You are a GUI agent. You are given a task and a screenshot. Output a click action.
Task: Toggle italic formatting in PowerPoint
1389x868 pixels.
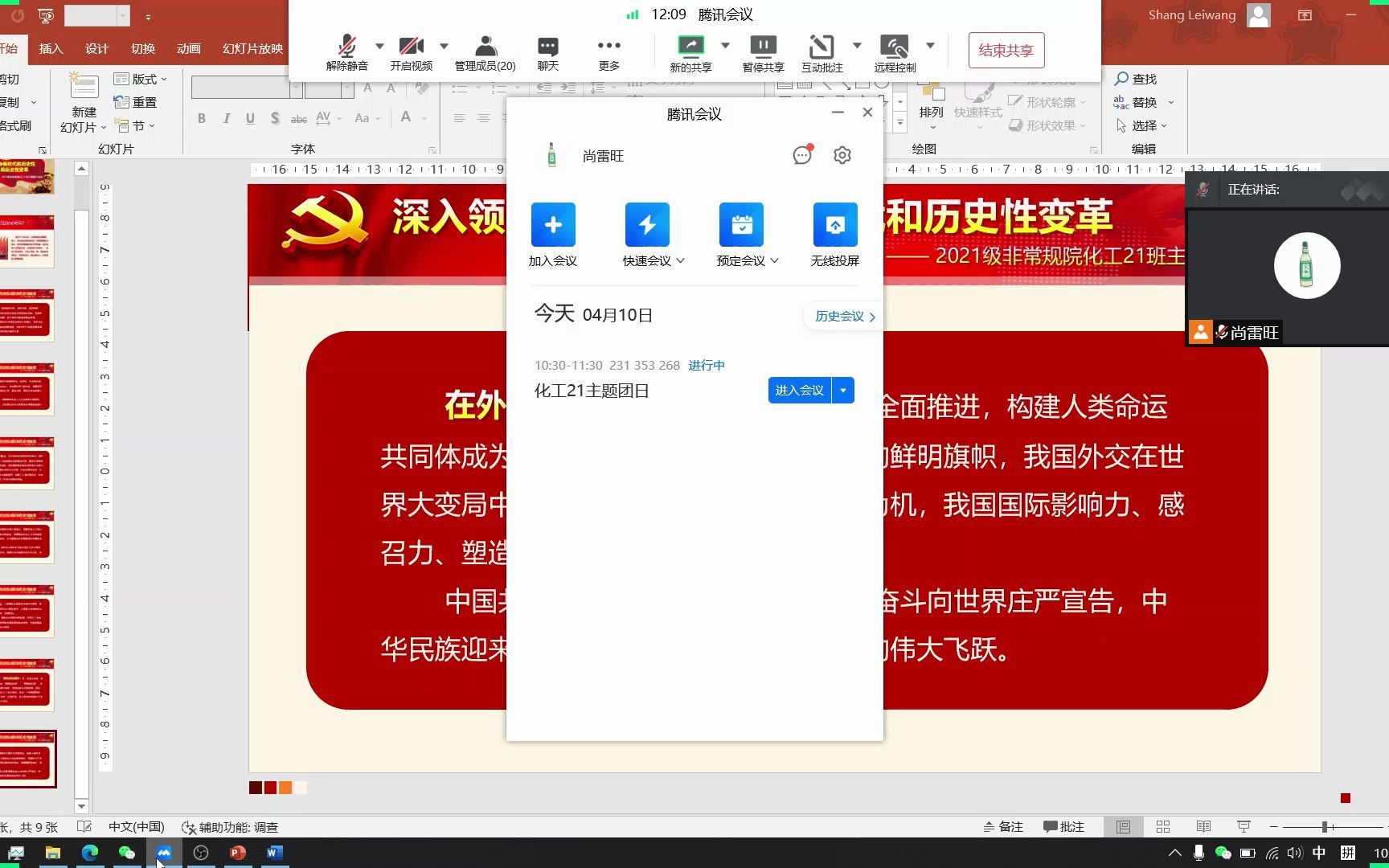coord(226,118)
